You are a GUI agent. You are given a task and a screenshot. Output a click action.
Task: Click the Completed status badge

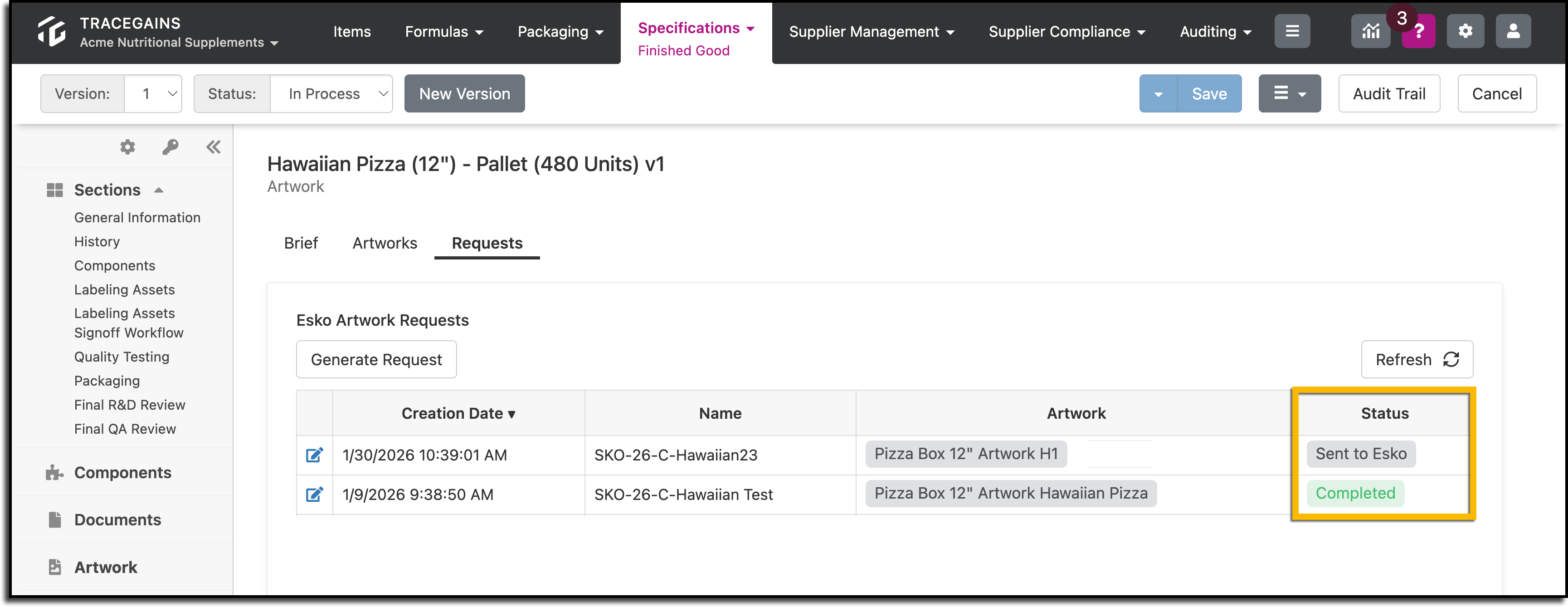tap(1356, 494)
